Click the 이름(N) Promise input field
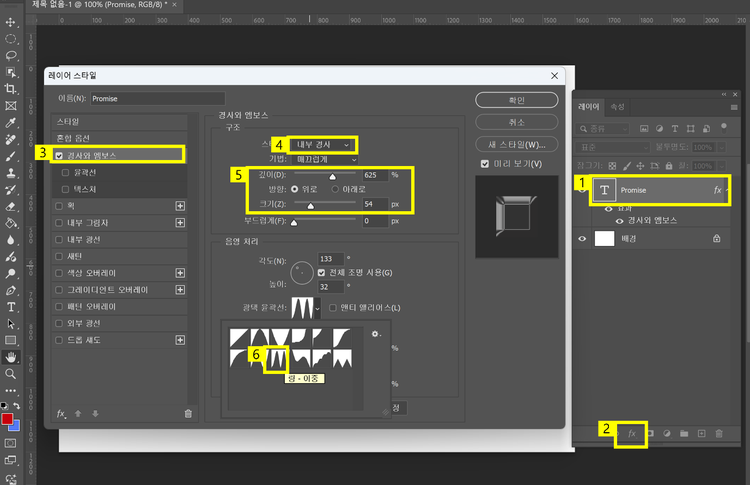The width and height of the screenshot is (750, 485). (x=157, y=99)
